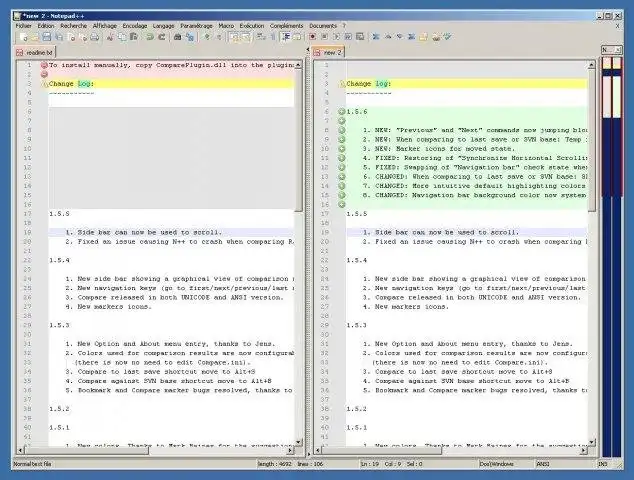Click the Paste toolbar icon
The height and width of the screenshot is (480, 634).
tap(134, 37)
